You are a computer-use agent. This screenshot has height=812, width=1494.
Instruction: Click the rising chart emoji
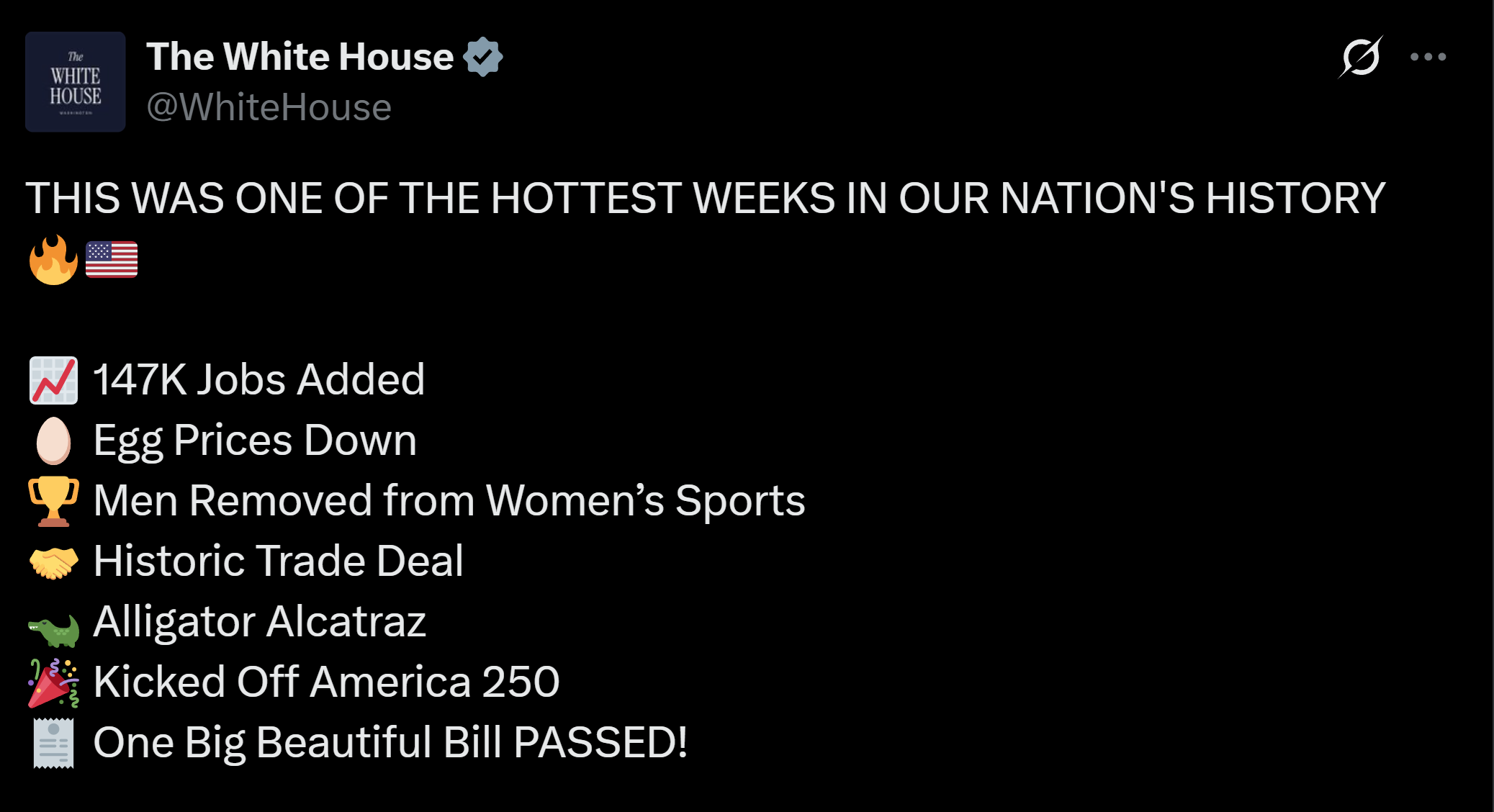pos(53,380)
